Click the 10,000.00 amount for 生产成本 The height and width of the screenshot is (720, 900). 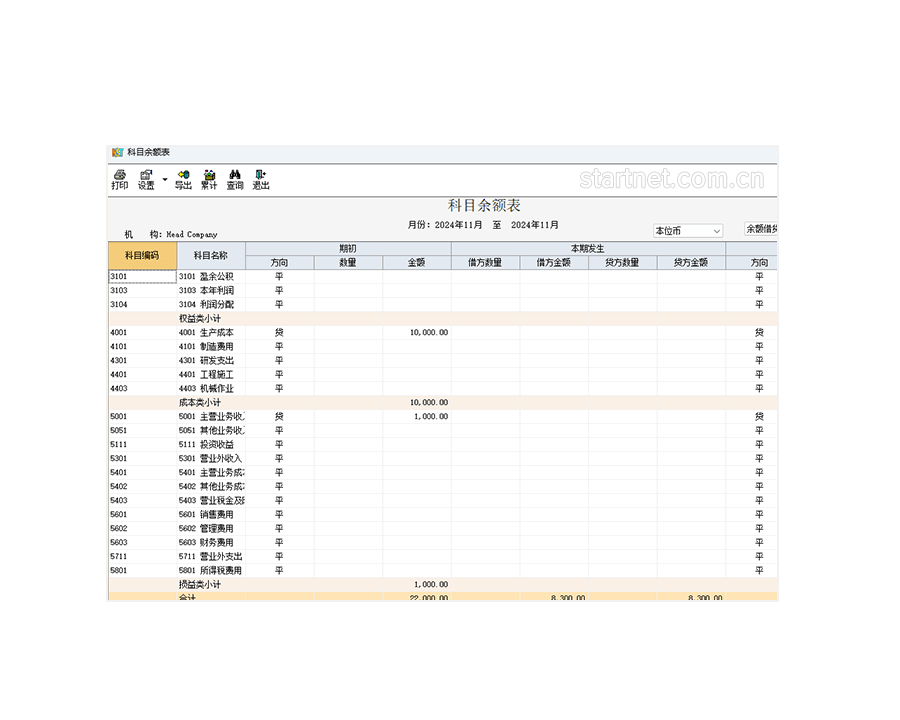click(428, 332)
